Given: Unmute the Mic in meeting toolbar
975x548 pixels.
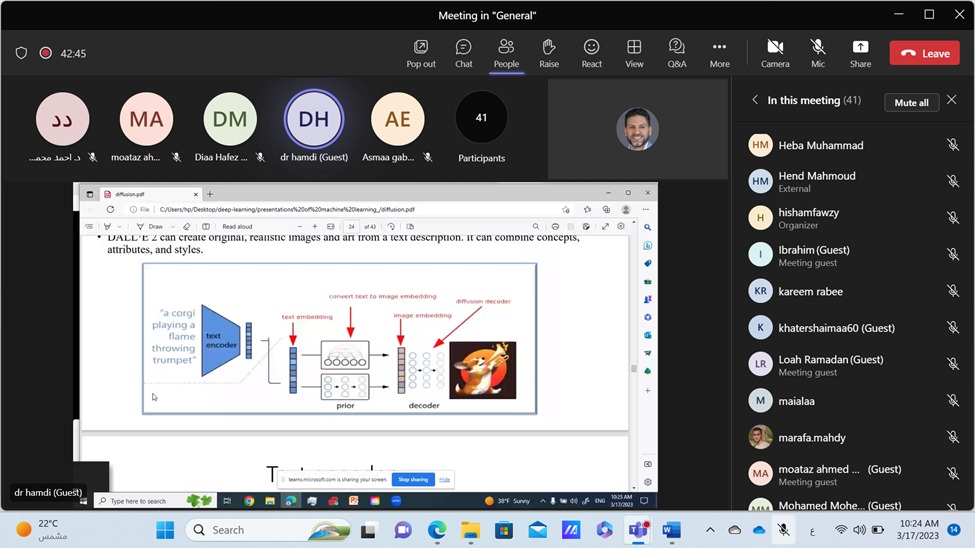Looking at the screenshot, I should pyautogui.click(x=818, y=53).
